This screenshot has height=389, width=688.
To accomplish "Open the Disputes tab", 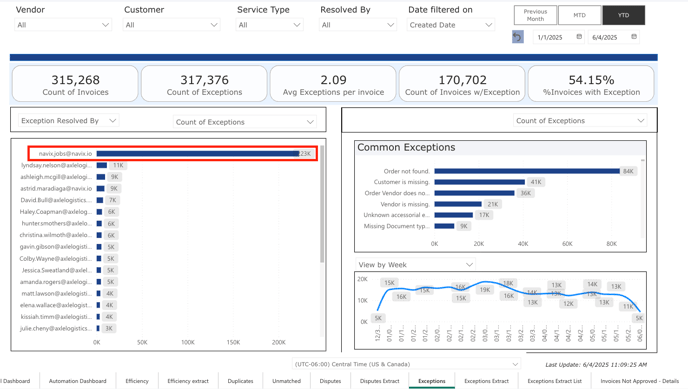I will (x=330, y=381).
